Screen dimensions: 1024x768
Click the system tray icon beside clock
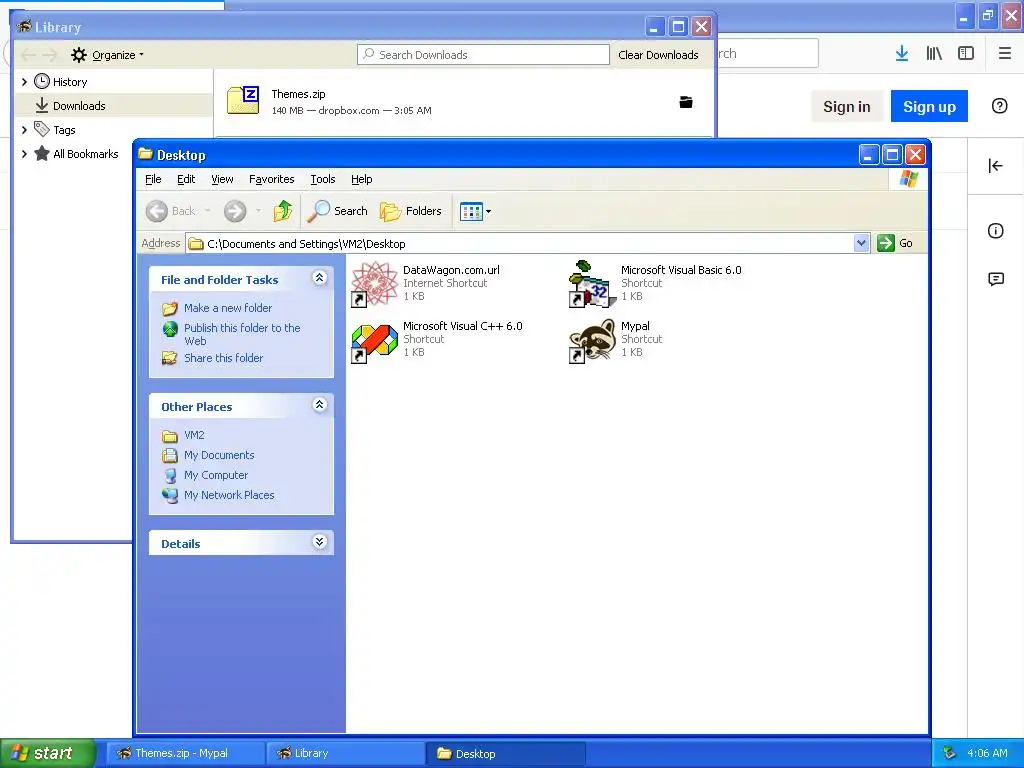[x=950, y=753]
